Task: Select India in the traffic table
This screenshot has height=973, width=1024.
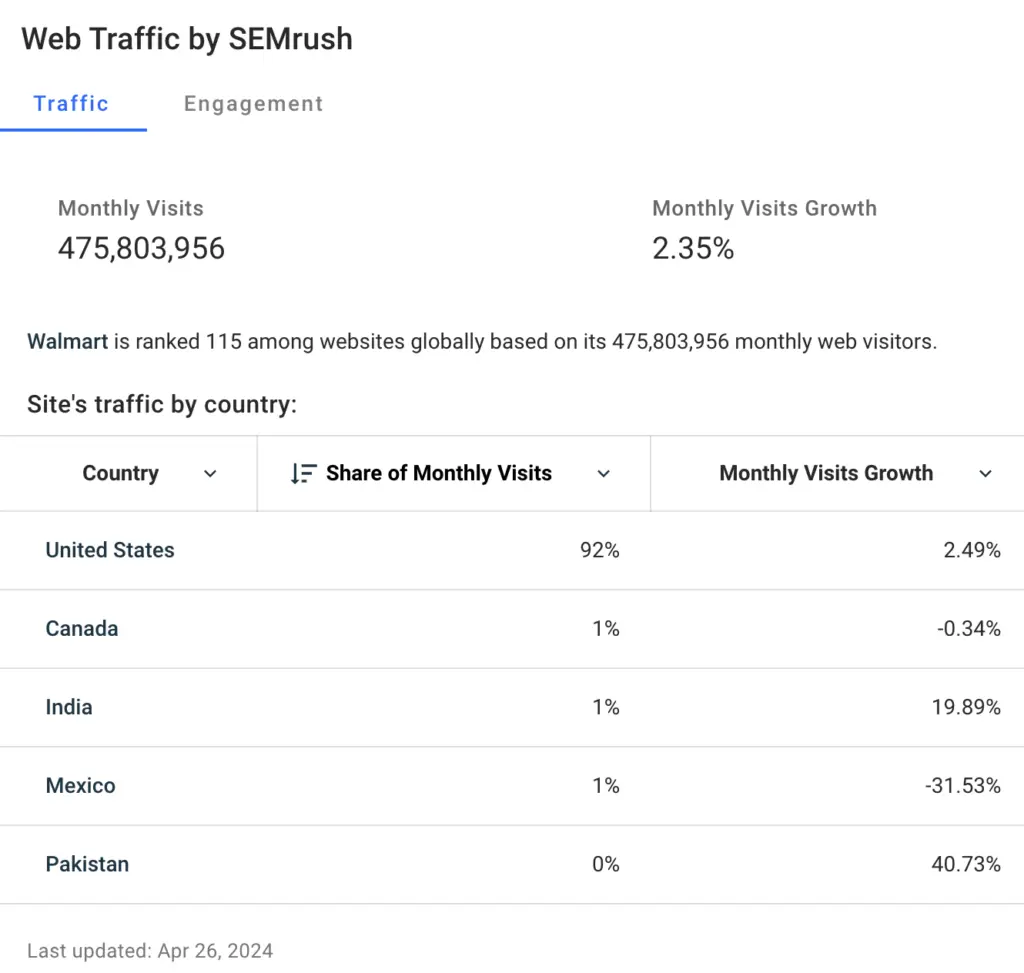Action: [68, 707]
